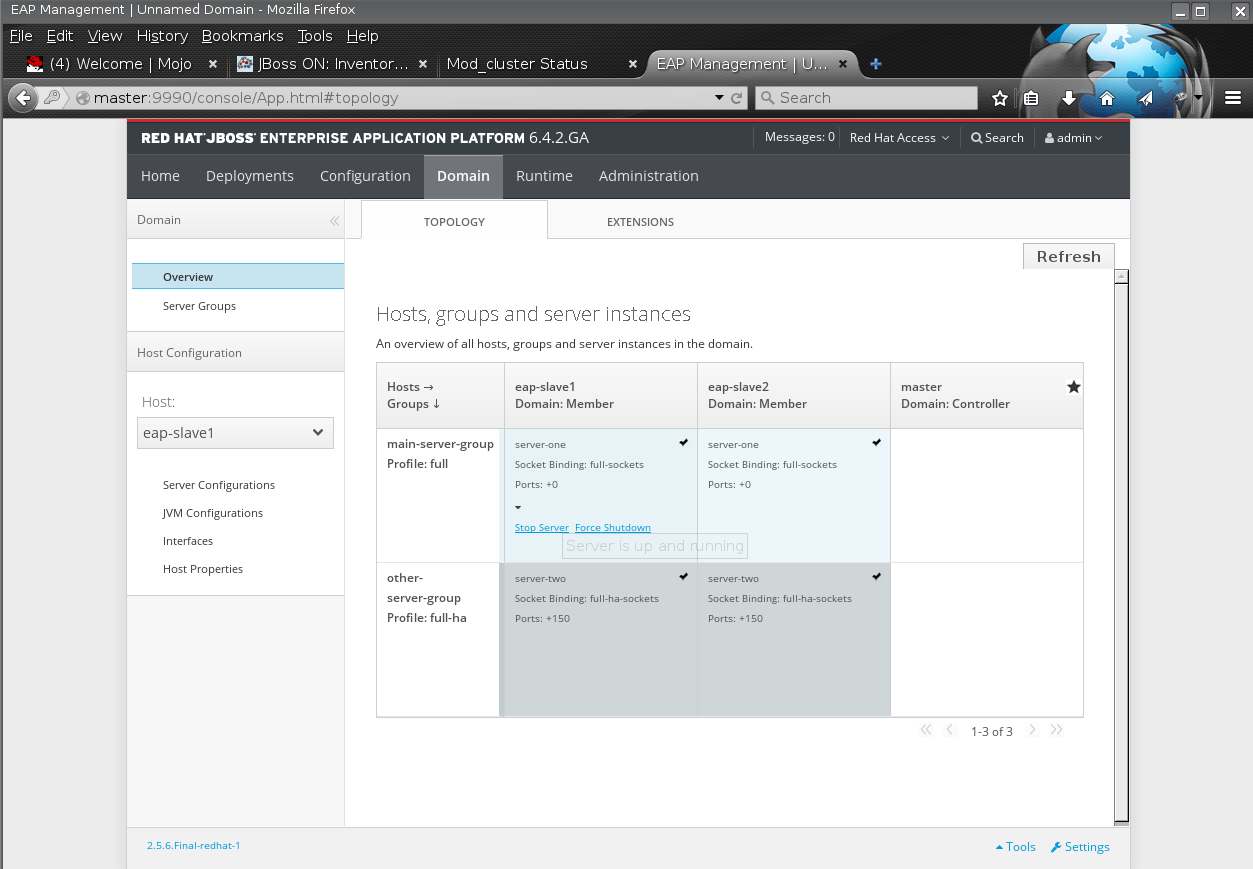This screenshot has height=869, width=1253.
Task: Click the last page double arrow in pager
Action: (1056, 730)
